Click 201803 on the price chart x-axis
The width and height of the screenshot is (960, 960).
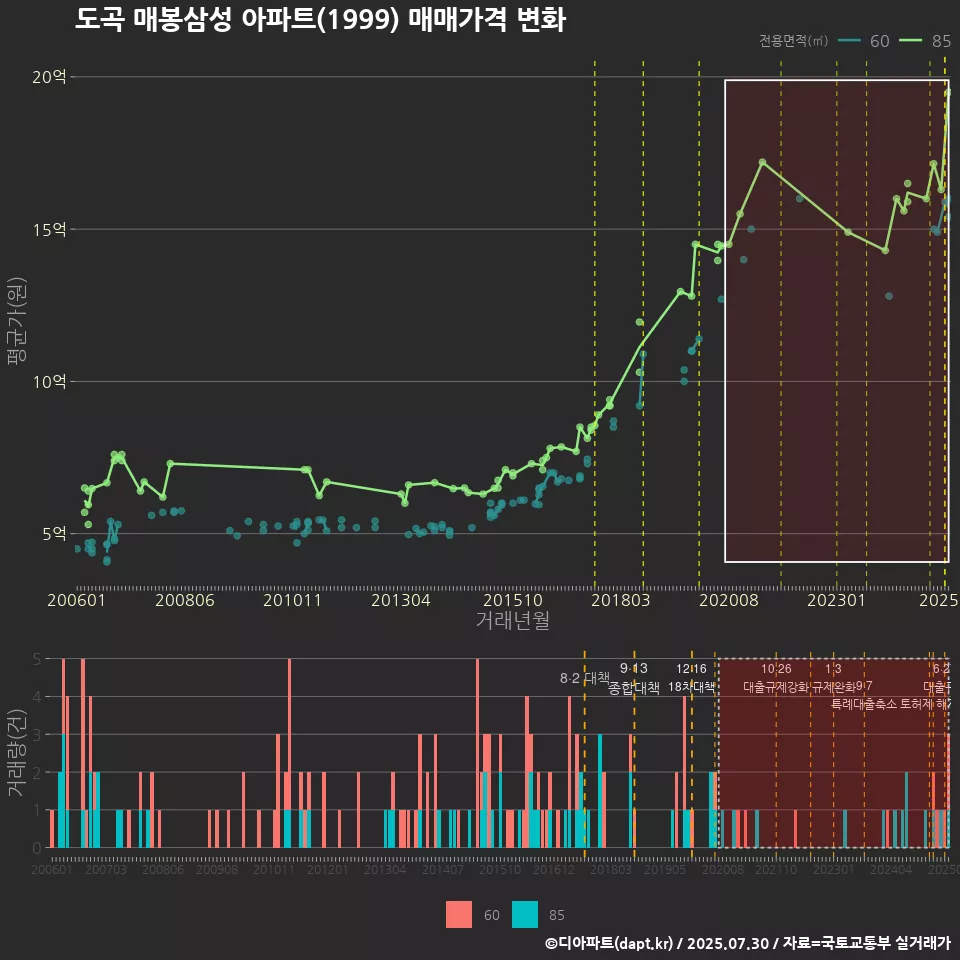(x=620, y=600)
